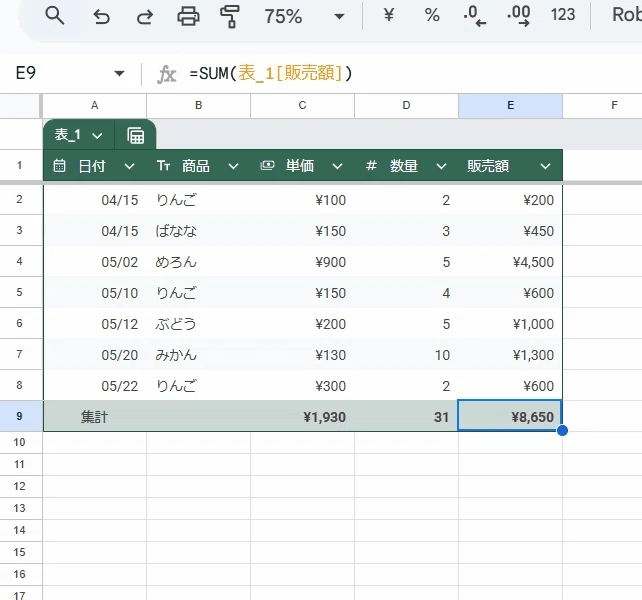Click the date type icon in 日付 header
642x600 pixels.
click(x=59, y=165)
